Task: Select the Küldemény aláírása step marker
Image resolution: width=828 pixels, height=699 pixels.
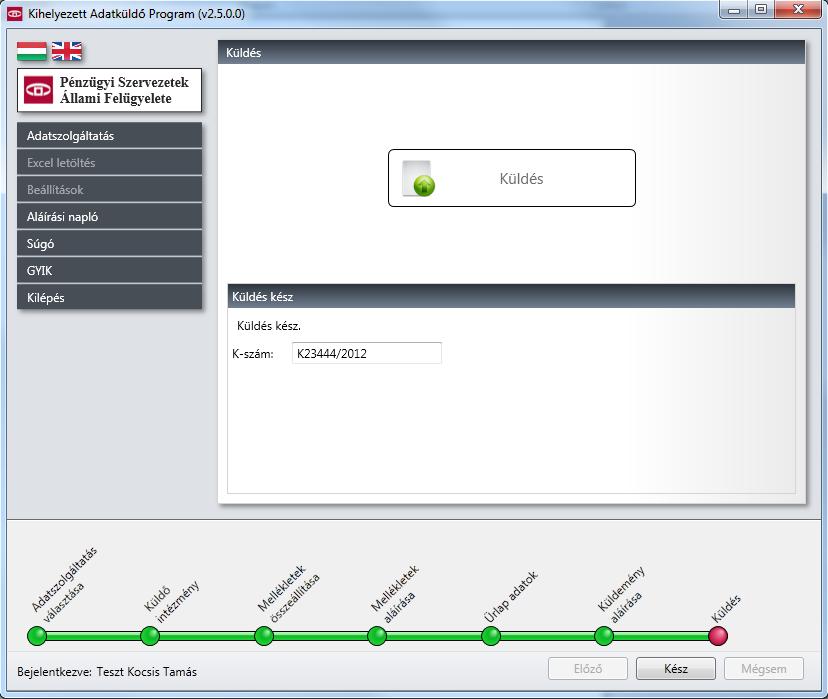Action: coord(604,636)
